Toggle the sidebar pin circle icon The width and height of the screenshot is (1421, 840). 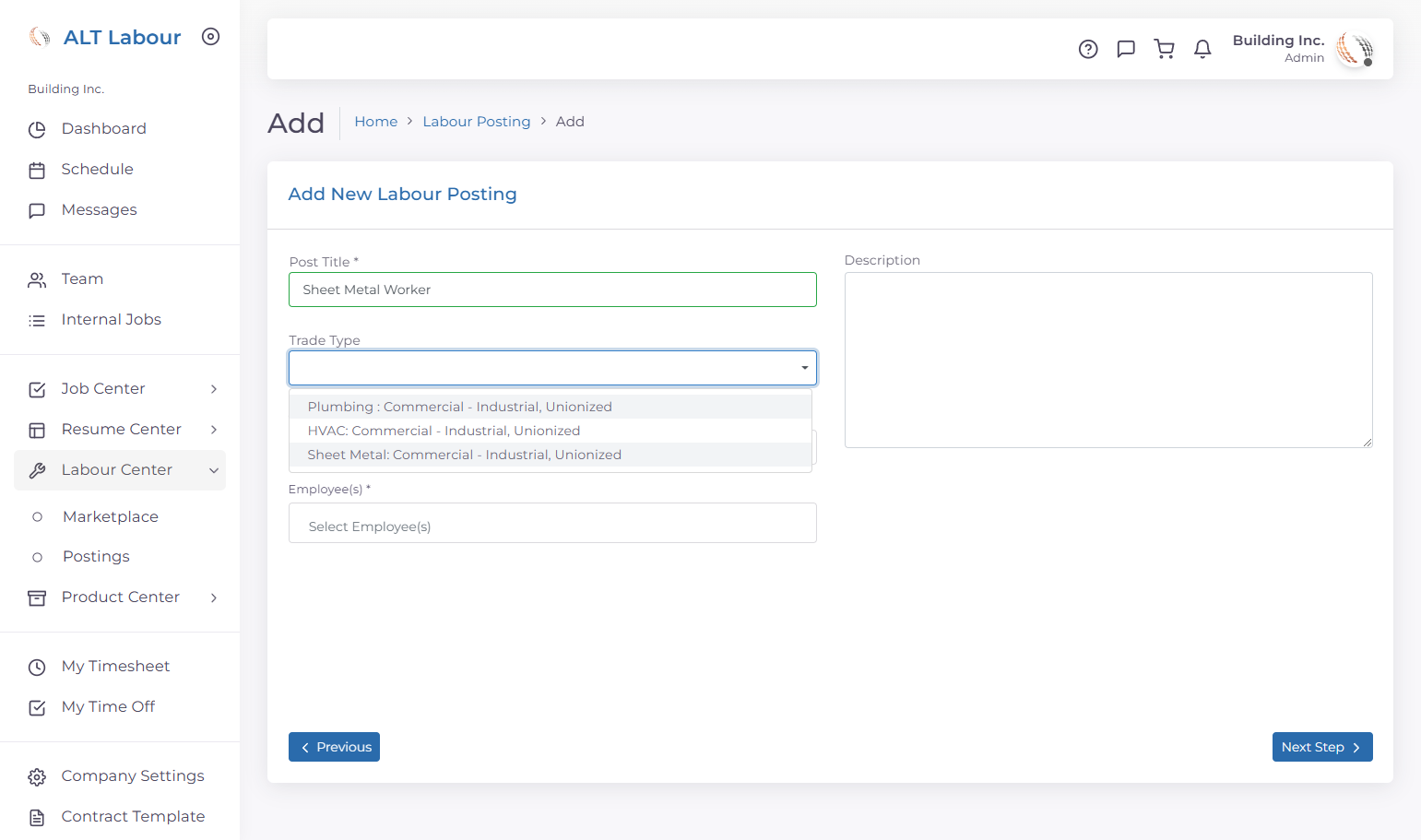pyautogui.click(x=211, y=37)
